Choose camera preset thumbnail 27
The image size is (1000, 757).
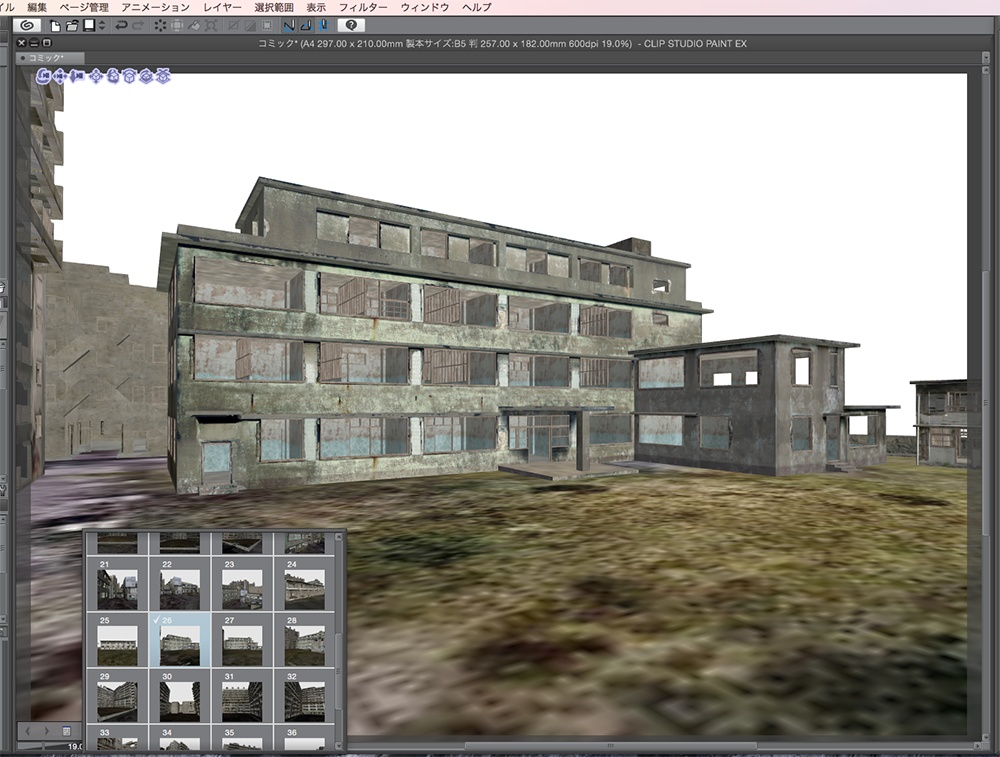click(242, 640)
